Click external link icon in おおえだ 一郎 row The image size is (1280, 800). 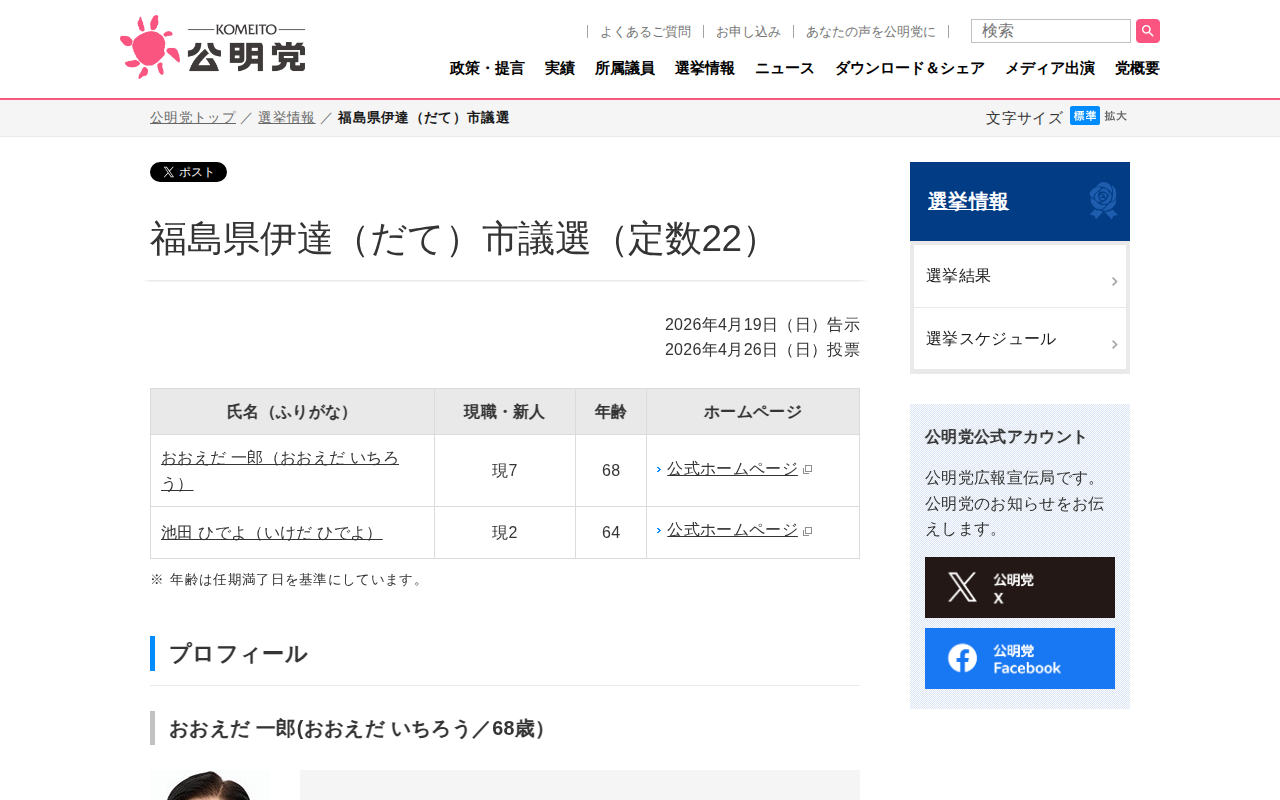point(808,470)
